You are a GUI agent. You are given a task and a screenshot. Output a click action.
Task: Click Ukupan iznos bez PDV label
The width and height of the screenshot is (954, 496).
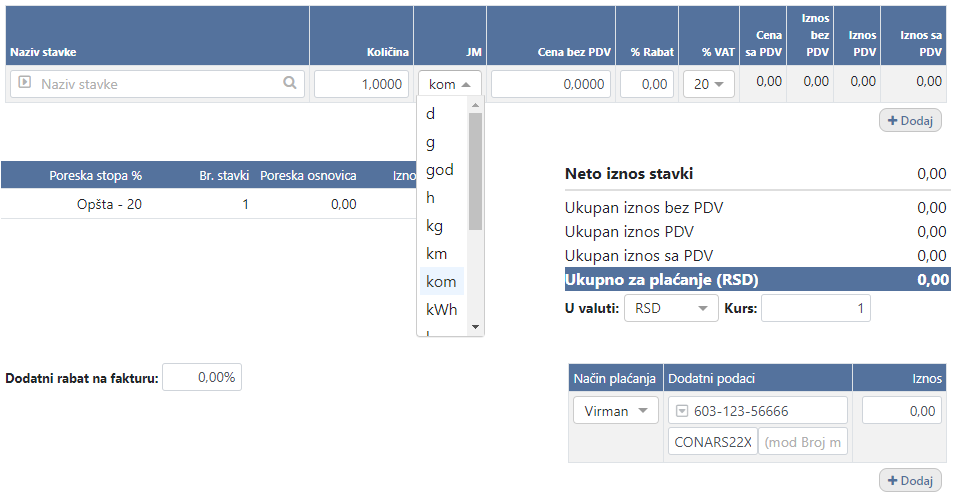pos(644,208)
